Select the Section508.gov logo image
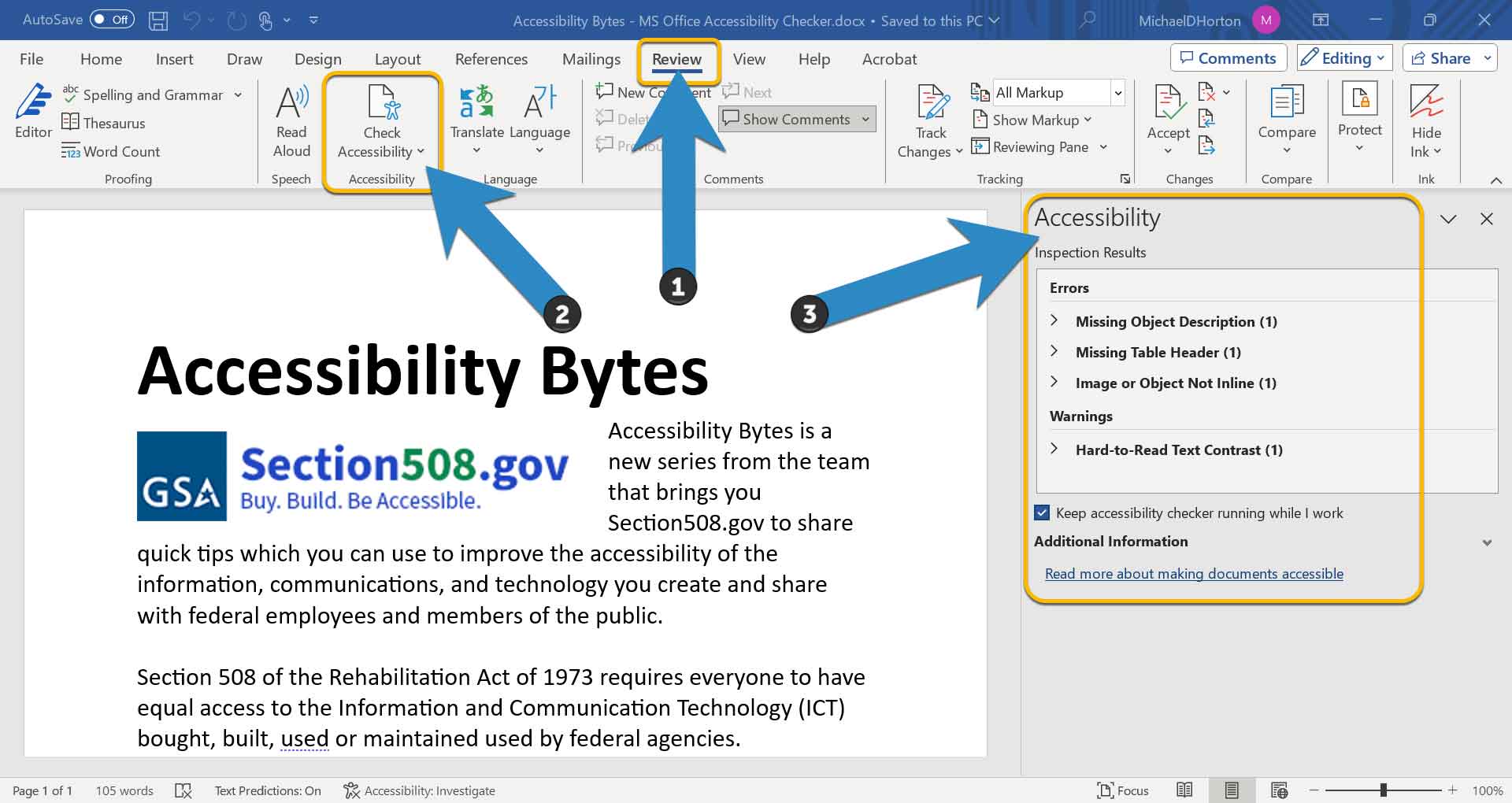The image size is (1512, 803). pos(353,476)
